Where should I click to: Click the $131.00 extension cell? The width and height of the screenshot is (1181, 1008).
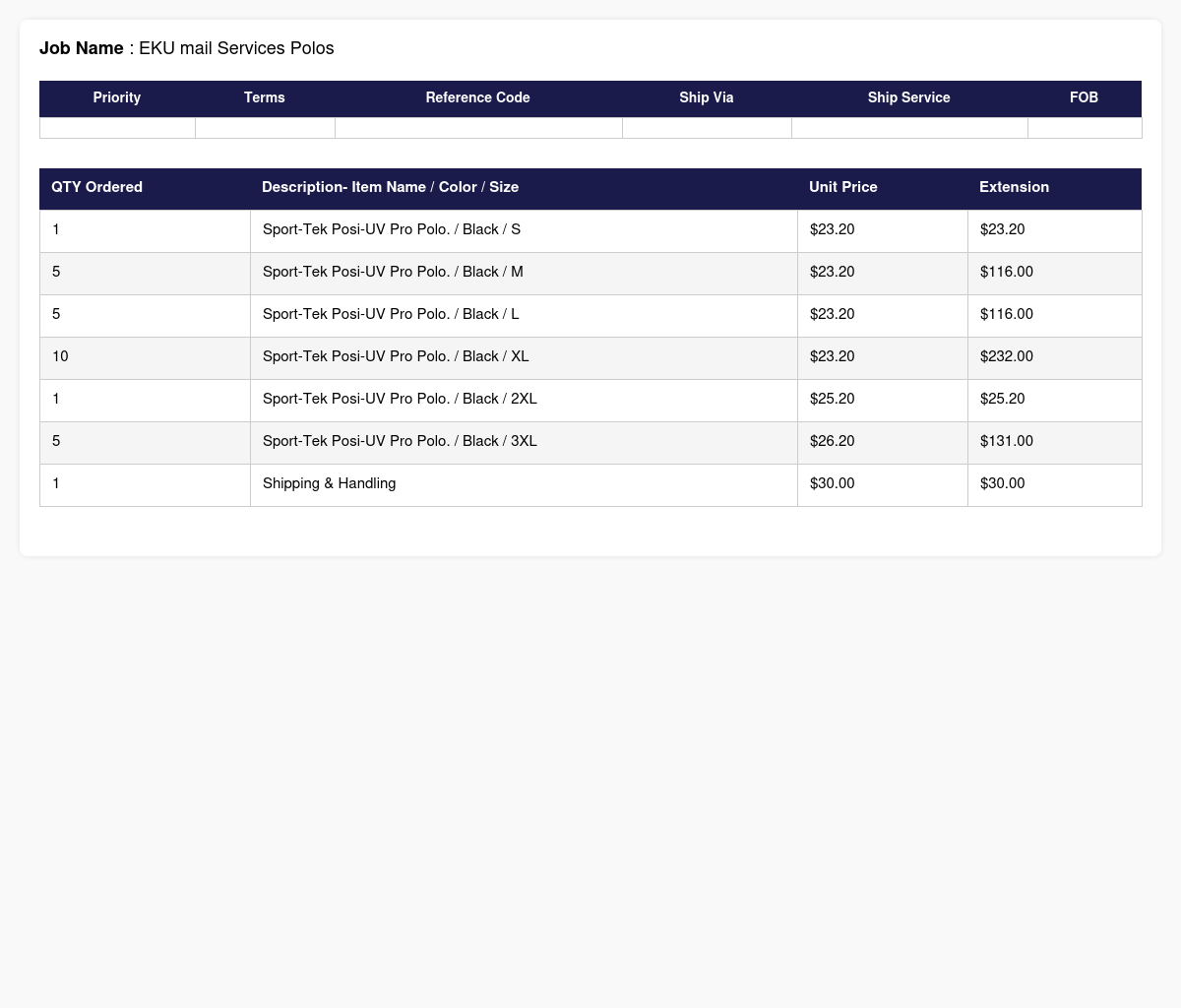click(1055, 442)
